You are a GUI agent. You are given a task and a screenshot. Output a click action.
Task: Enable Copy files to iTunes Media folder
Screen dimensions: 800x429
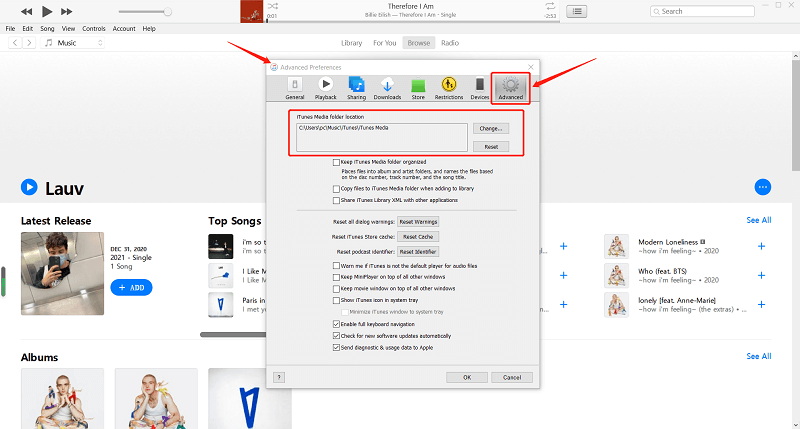tap(336, 189)
